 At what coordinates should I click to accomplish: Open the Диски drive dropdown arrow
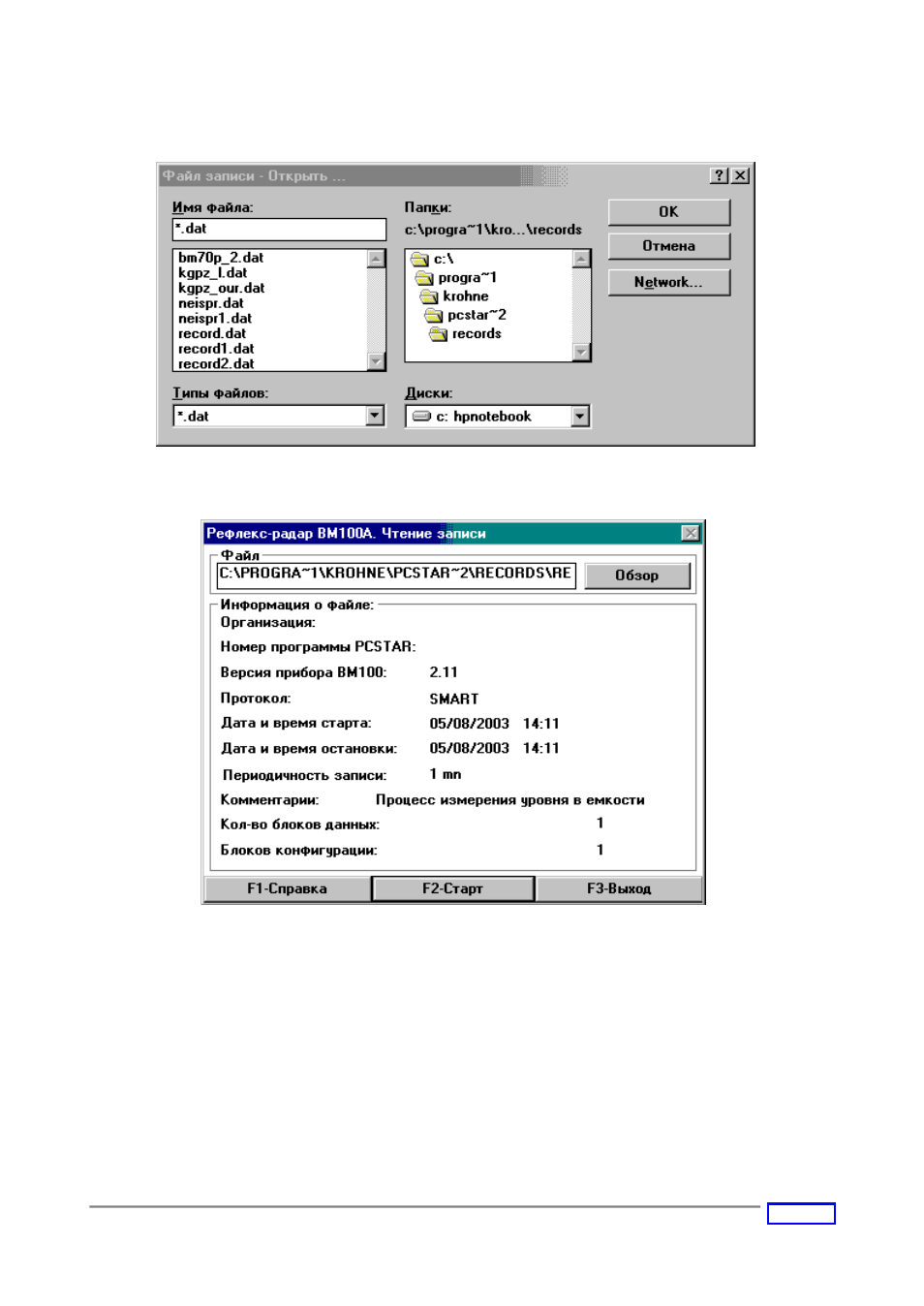[x=580, y=417]
